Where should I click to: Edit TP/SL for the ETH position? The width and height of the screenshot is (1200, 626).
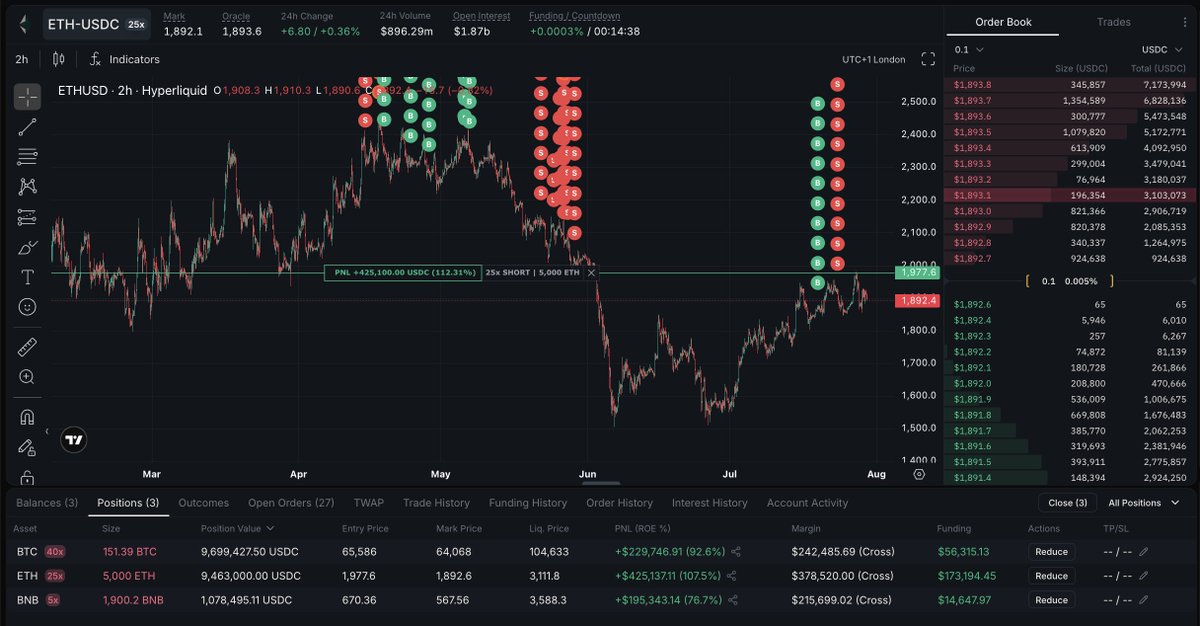point(1144,576)
